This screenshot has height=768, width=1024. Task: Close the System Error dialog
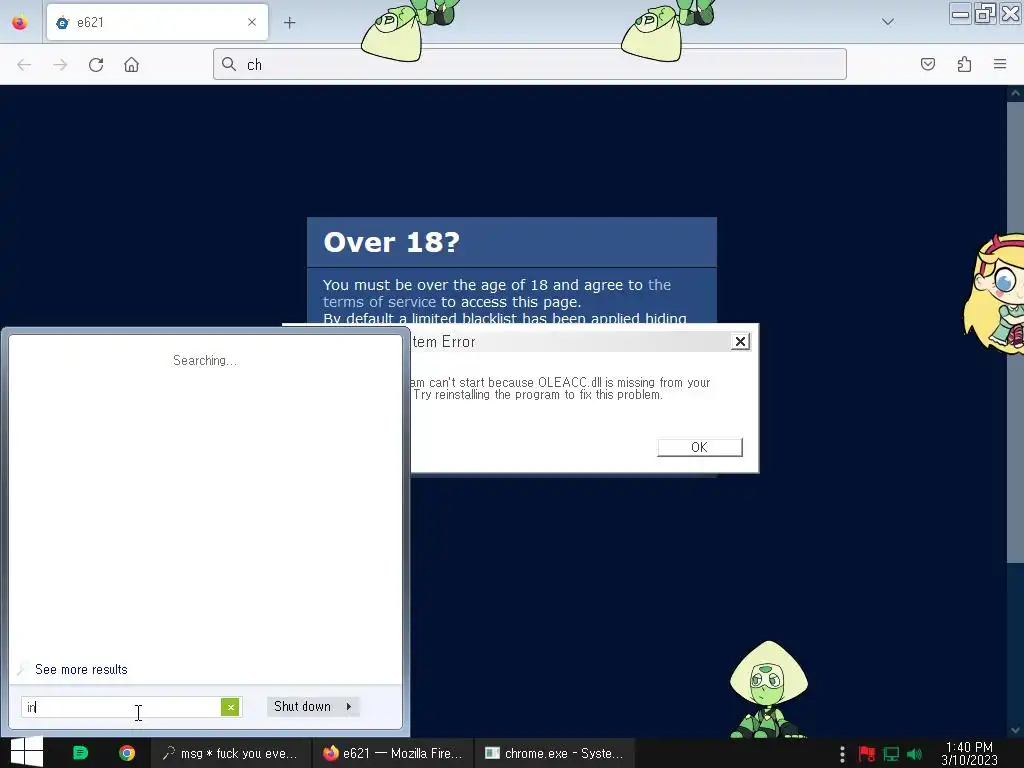[x=740, y=342]
